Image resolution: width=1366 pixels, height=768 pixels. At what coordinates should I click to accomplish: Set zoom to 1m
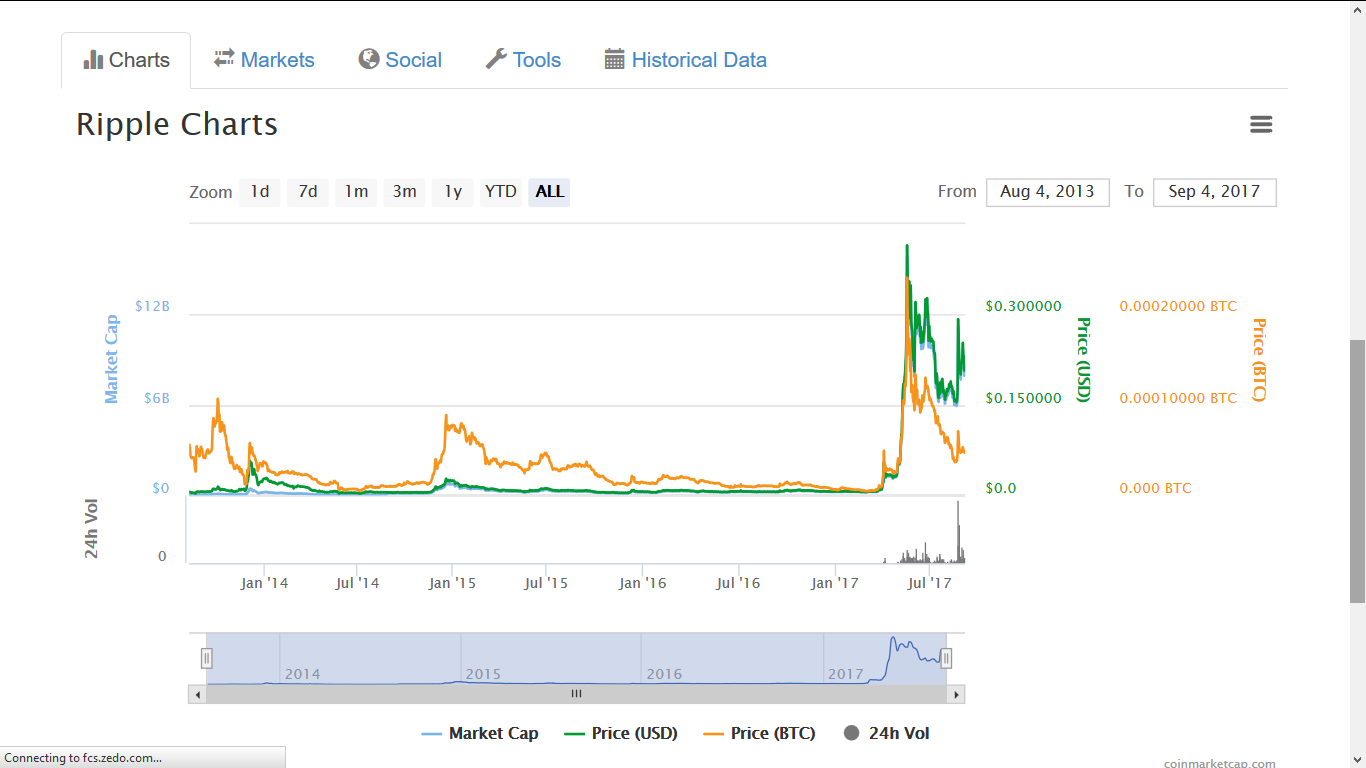click(x=356, y=192)
